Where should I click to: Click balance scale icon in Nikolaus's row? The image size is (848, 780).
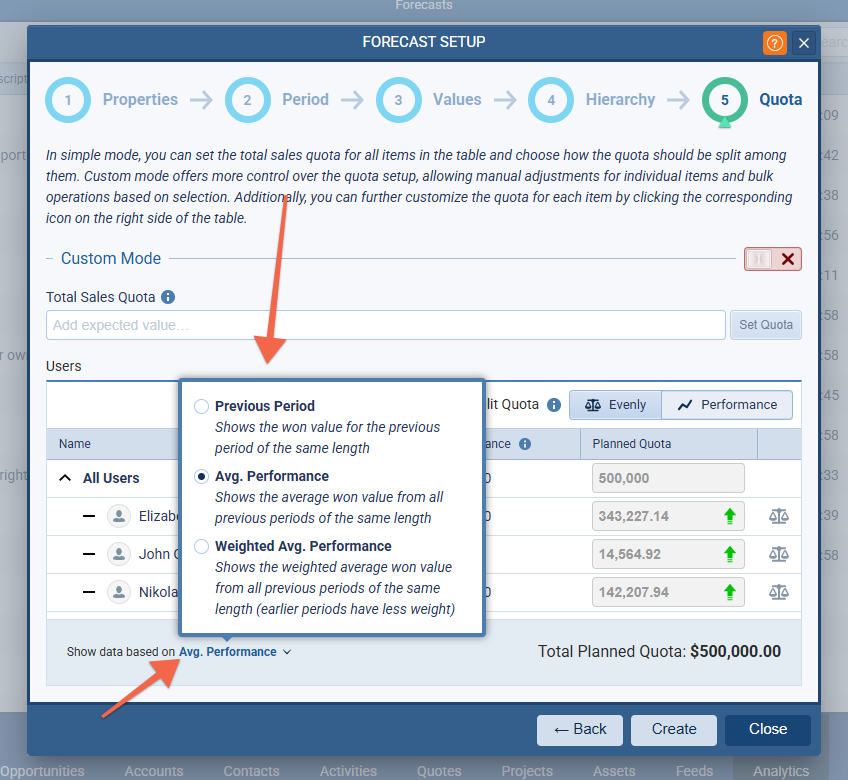(x=779, y=592)
